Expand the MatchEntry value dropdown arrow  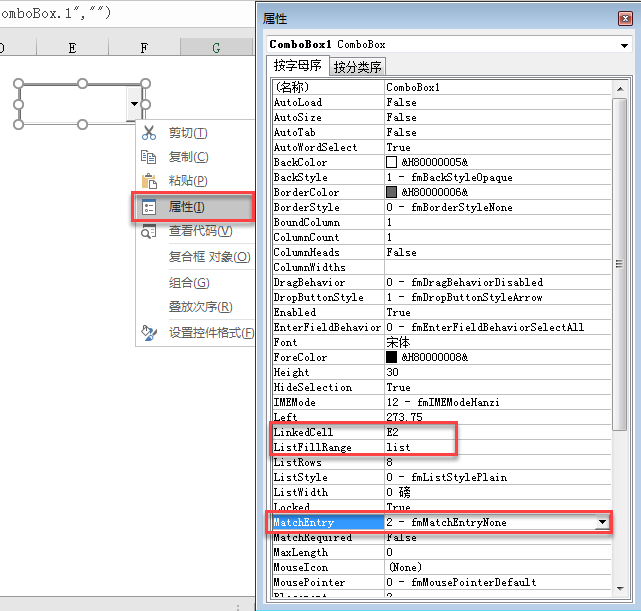pos(602,522)
